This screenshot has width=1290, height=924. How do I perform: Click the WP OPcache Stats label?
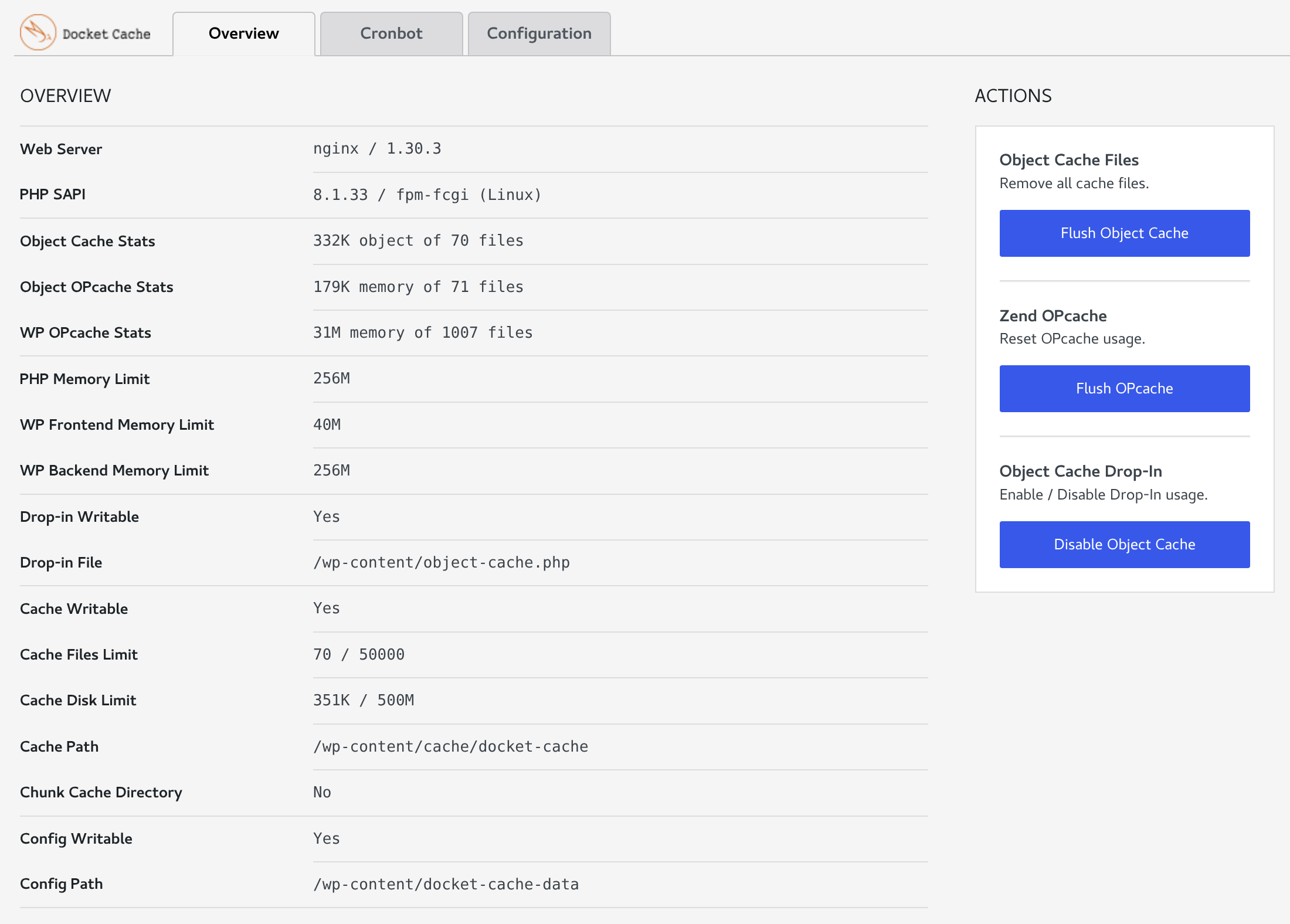point(86,332)
